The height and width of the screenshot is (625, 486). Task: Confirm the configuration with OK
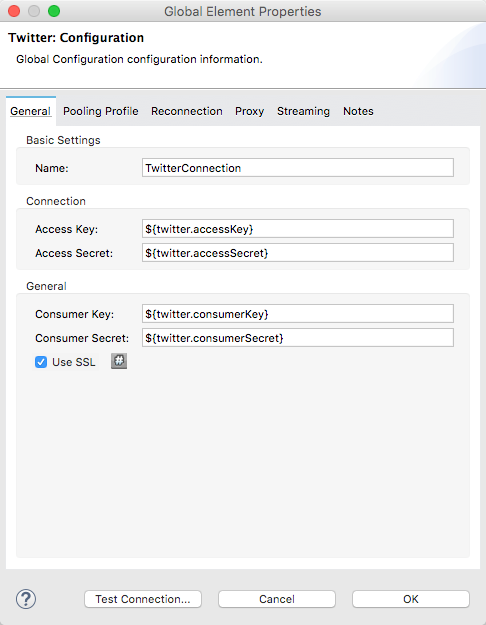tap(411, 599)
